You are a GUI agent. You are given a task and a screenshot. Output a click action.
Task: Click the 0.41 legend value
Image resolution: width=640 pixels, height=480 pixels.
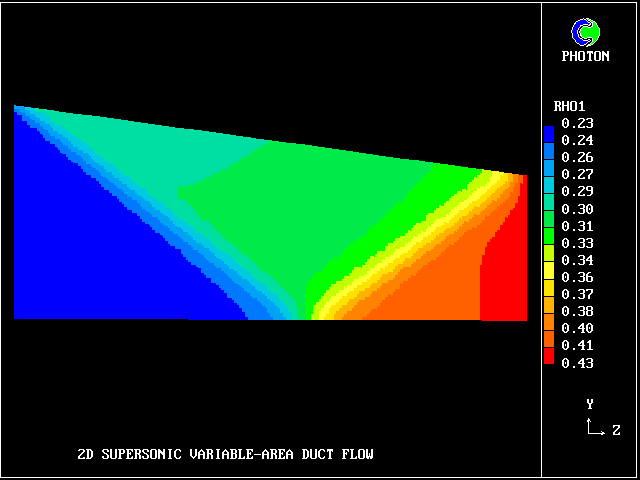[x=577, y=345]
